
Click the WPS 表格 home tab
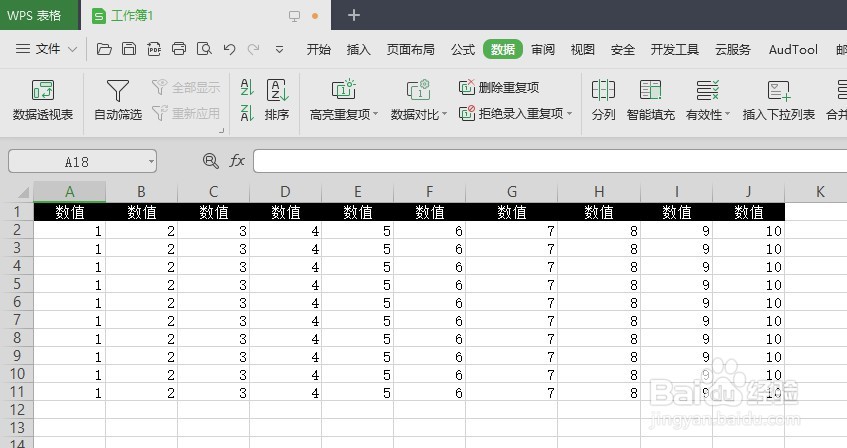point(39,15)
